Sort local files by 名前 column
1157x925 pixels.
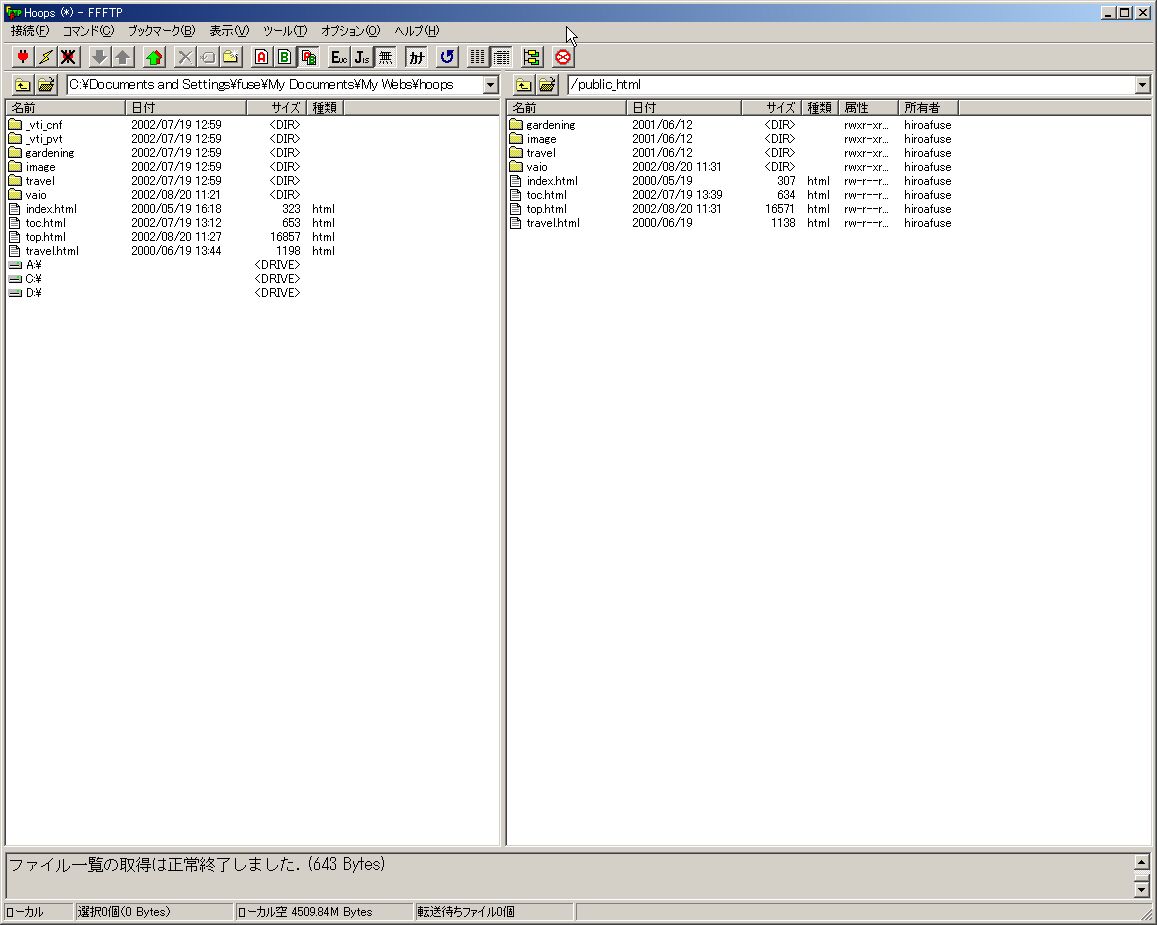(66, 108)
